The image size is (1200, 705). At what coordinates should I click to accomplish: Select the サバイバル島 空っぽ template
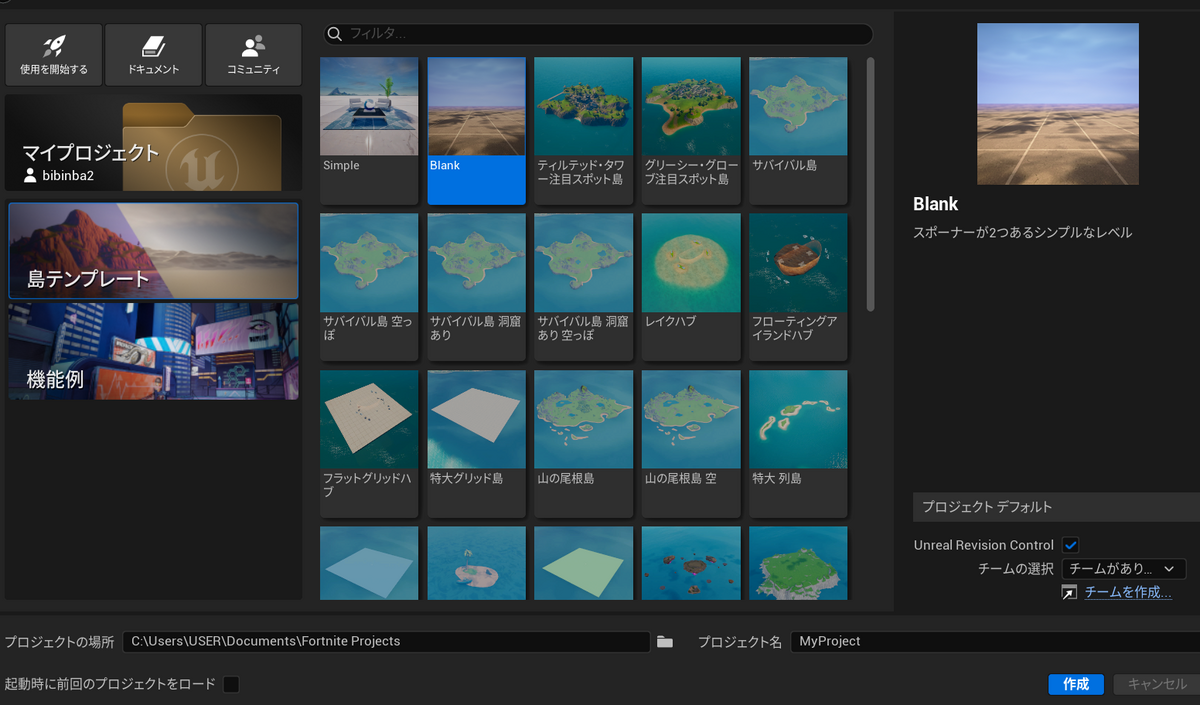369,287
